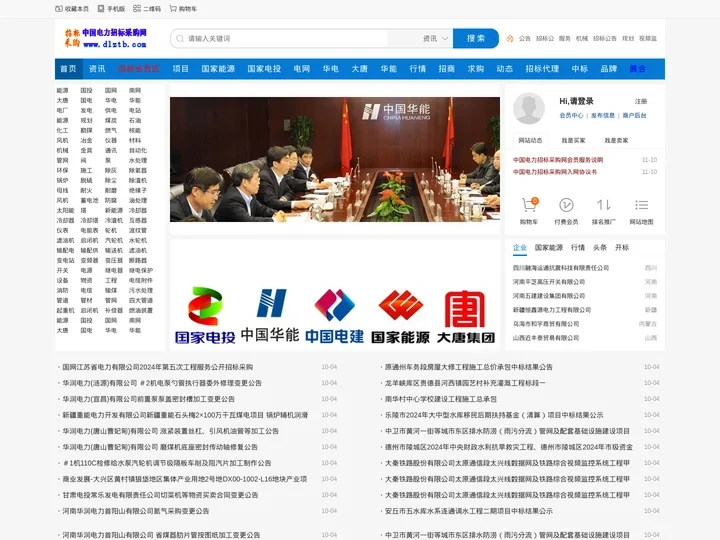Click the China Huaneng meeting banner image
This screenshot has width=720, height=540.
(335, 159)
